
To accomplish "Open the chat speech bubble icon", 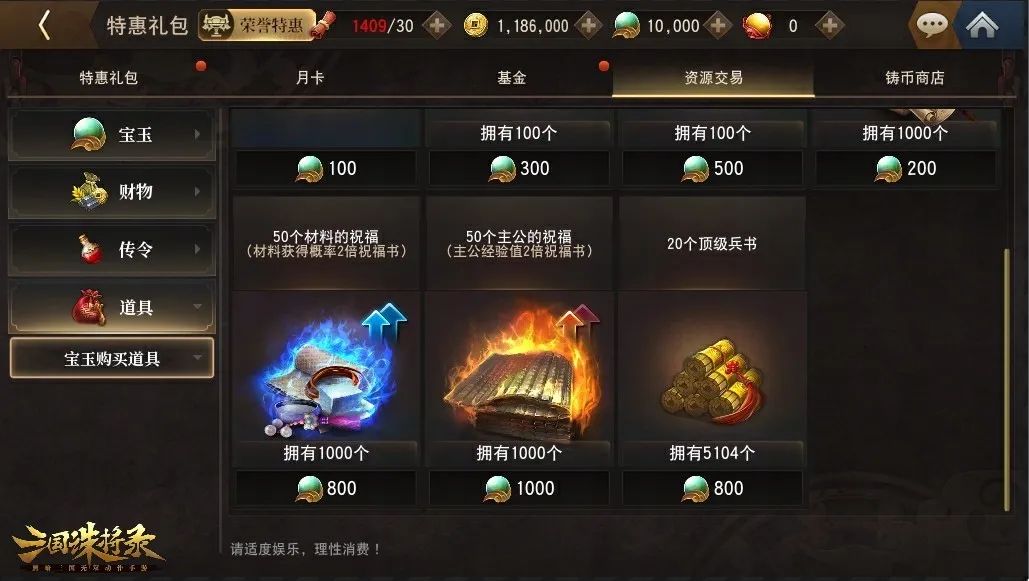I will coord(931,25).
